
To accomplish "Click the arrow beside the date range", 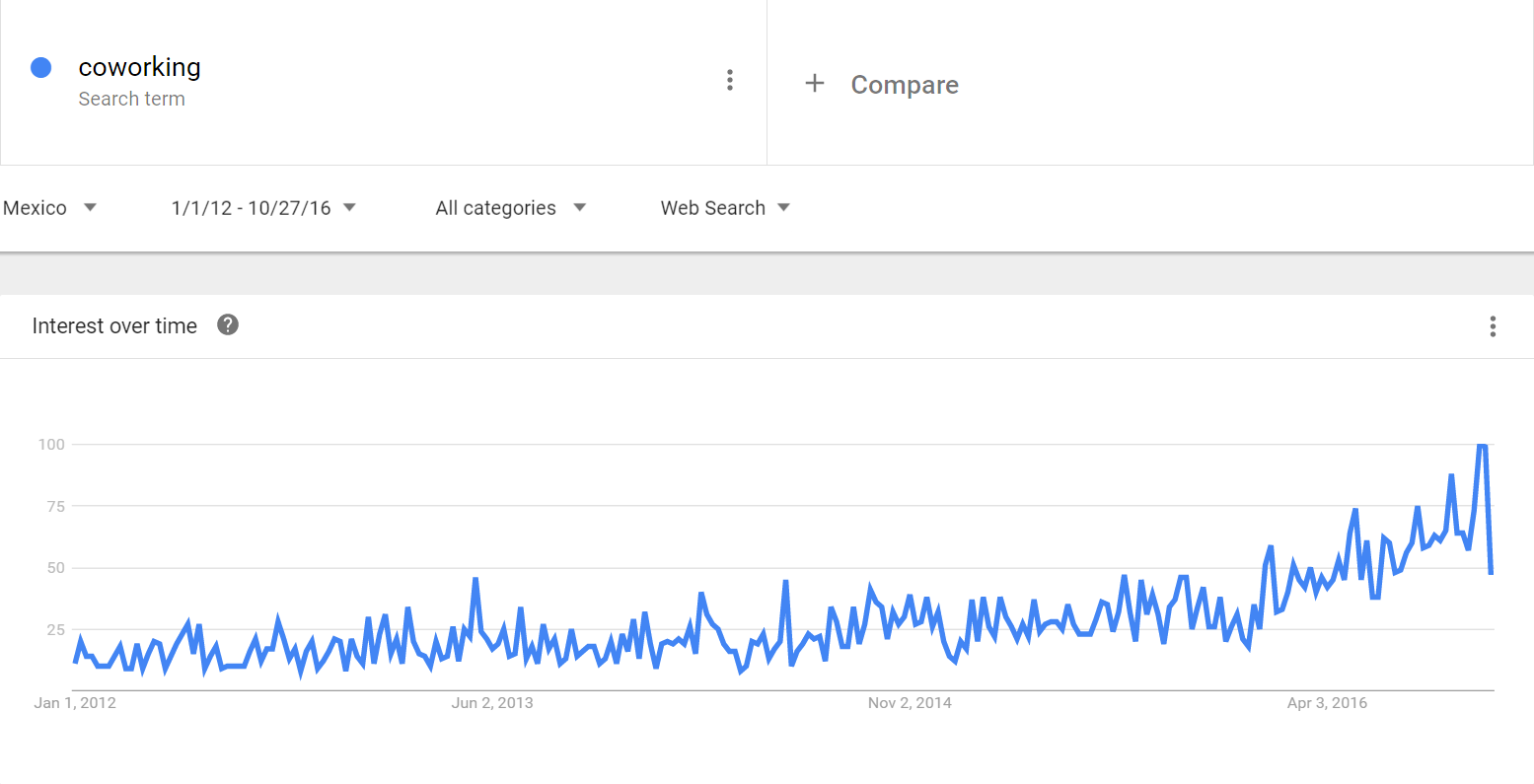I will (349, 207).
